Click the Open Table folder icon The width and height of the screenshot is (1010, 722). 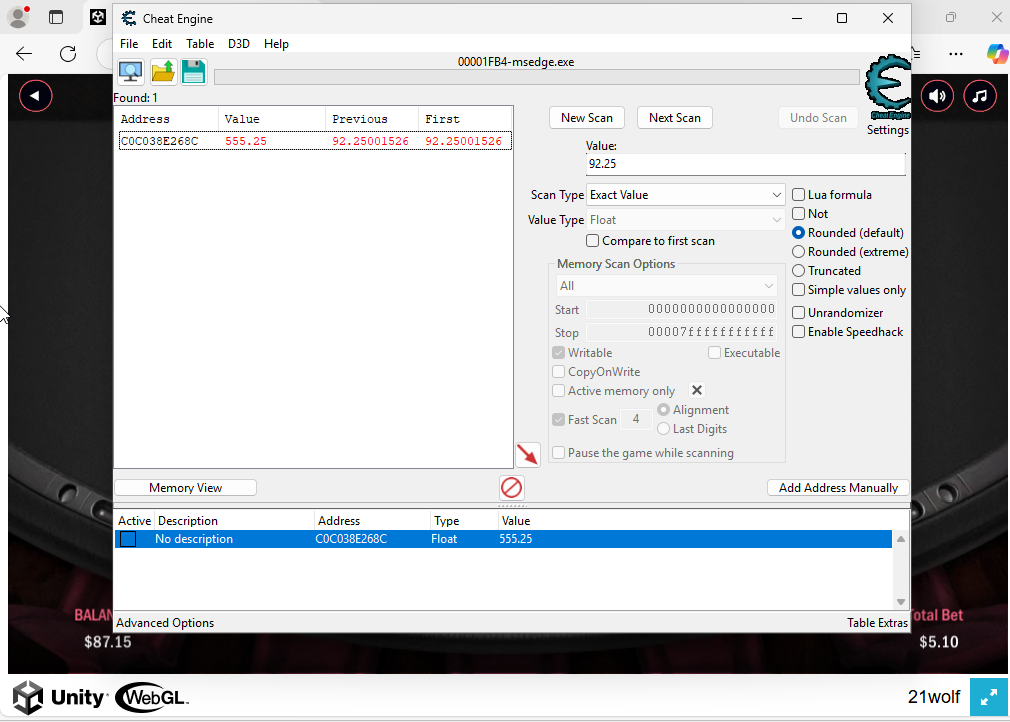[x=163, y=72]
